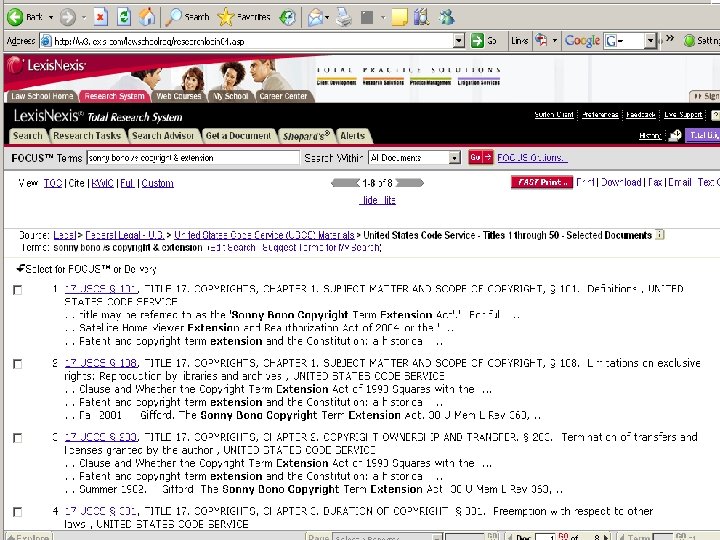Click in the FOCUS Terms input field

[193, 158]
